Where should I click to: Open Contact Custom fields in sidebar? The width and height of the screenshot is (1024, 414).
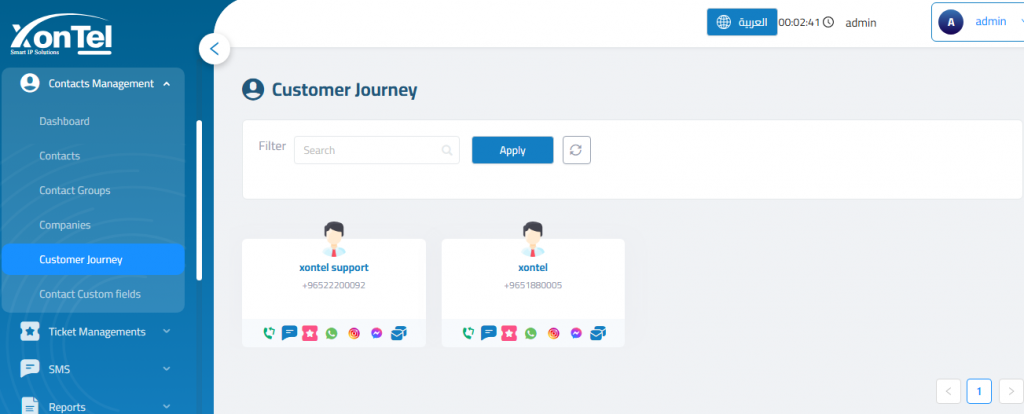point(89,294)
